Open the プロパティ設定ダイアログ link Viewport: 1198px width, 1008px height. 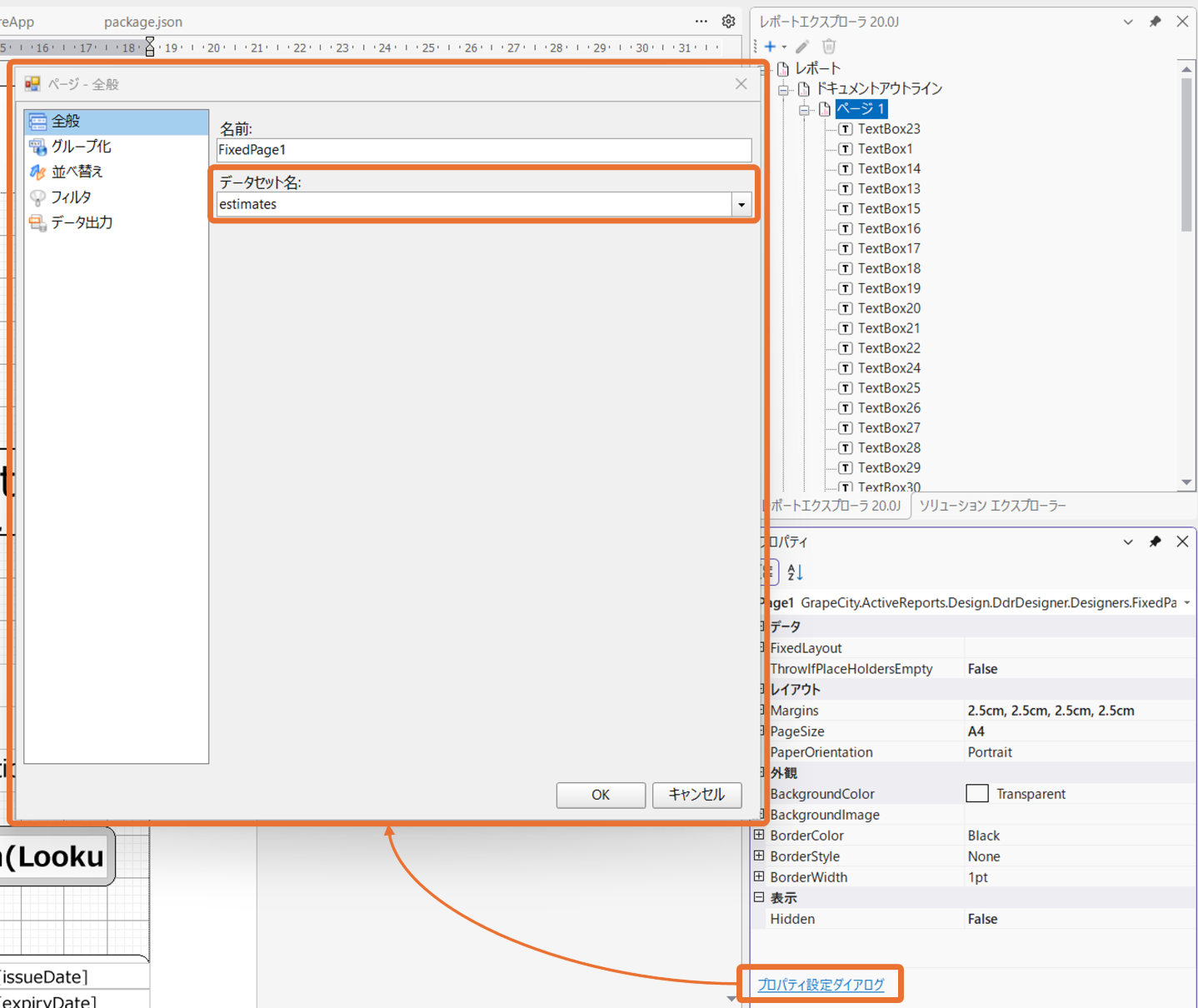pos(821,985)
